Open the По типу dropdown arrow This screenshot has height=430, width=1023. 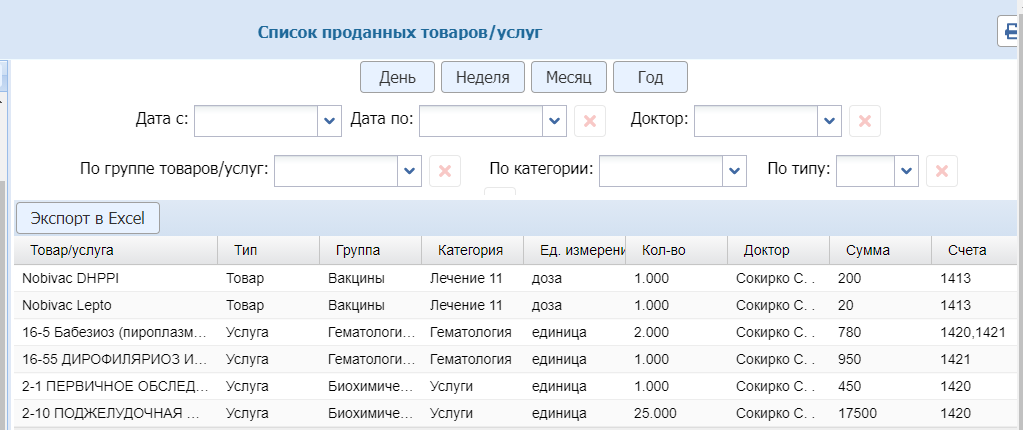coord(906,170)
